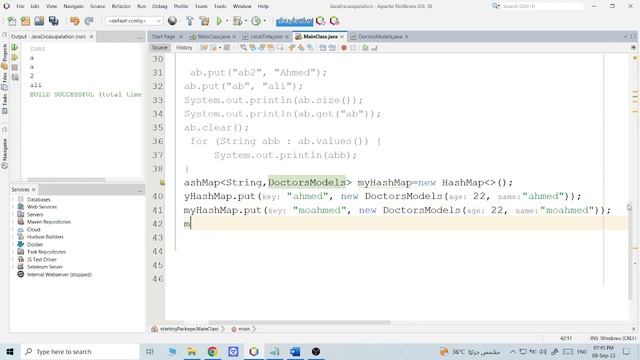
Task: Open the Navigator side panel tab
Action: coord(4,153)
